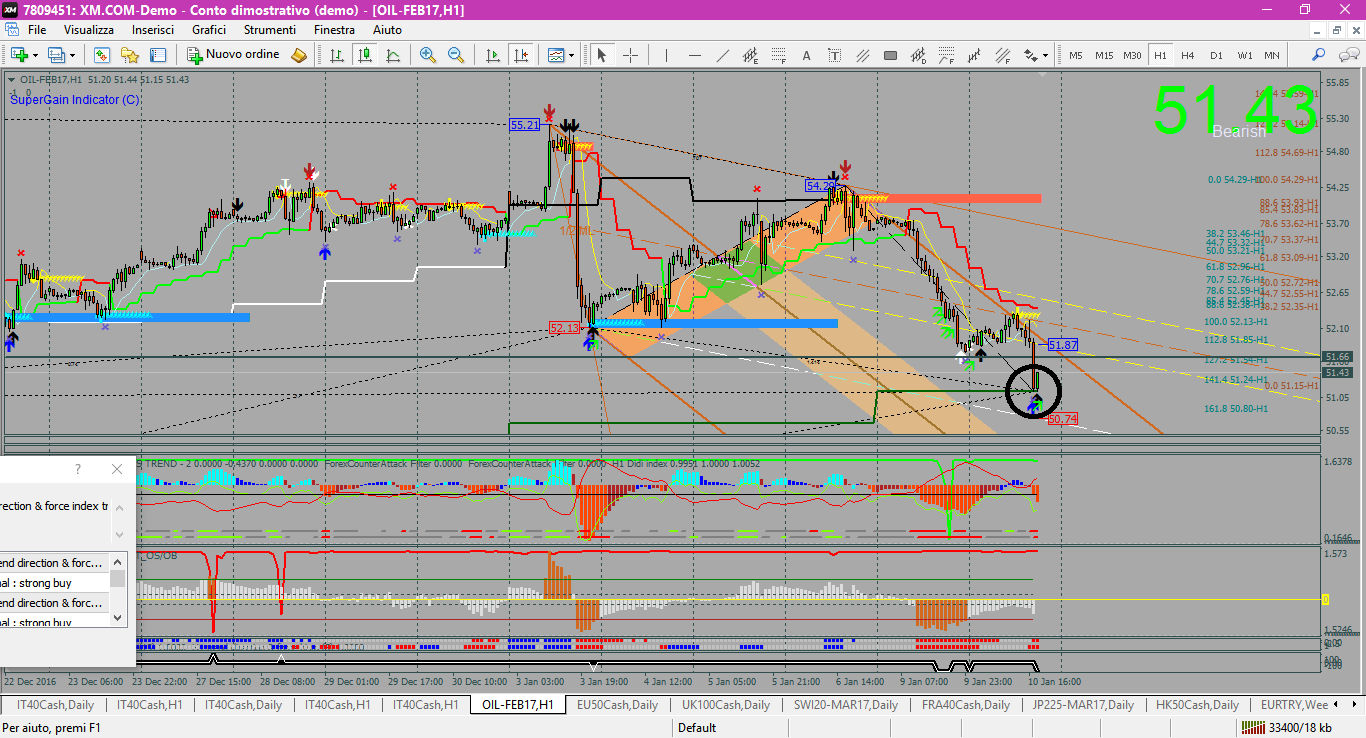The height and width of the screenshot is (738, 1366).
Task: Switch timeframe to M15
Action: tap(1104, 55)
